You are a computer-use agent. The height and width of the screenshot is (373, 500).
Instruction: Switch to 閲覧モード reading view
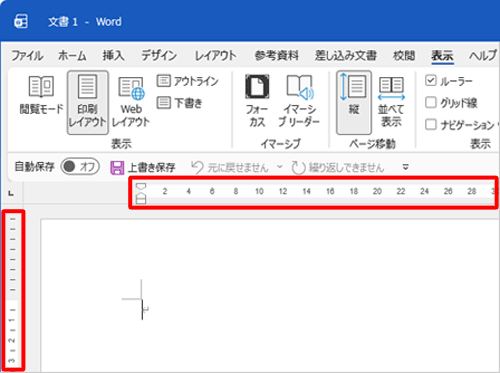click(x=41, y=95)
